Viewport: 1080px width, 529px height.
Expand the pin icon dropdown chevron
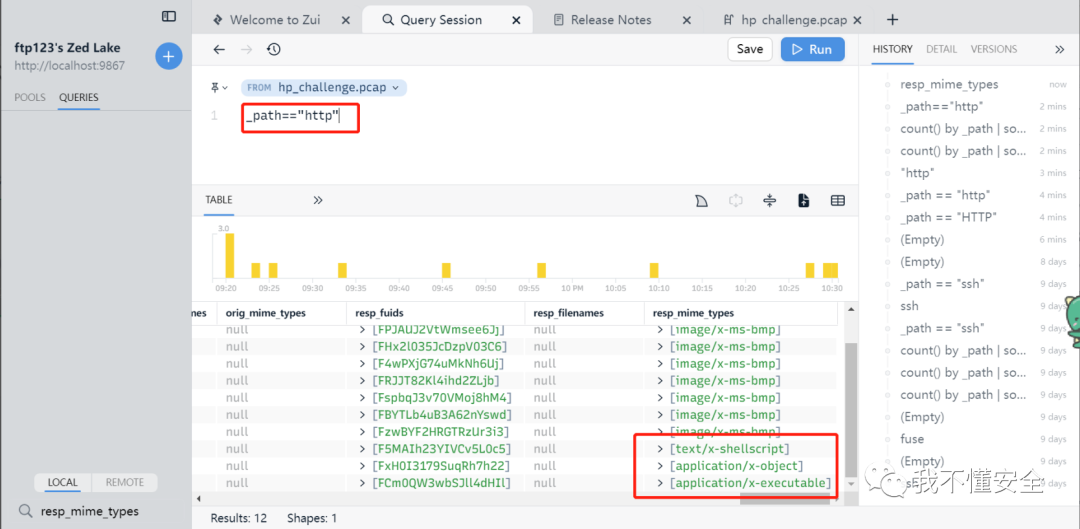(x=225, y=88)
